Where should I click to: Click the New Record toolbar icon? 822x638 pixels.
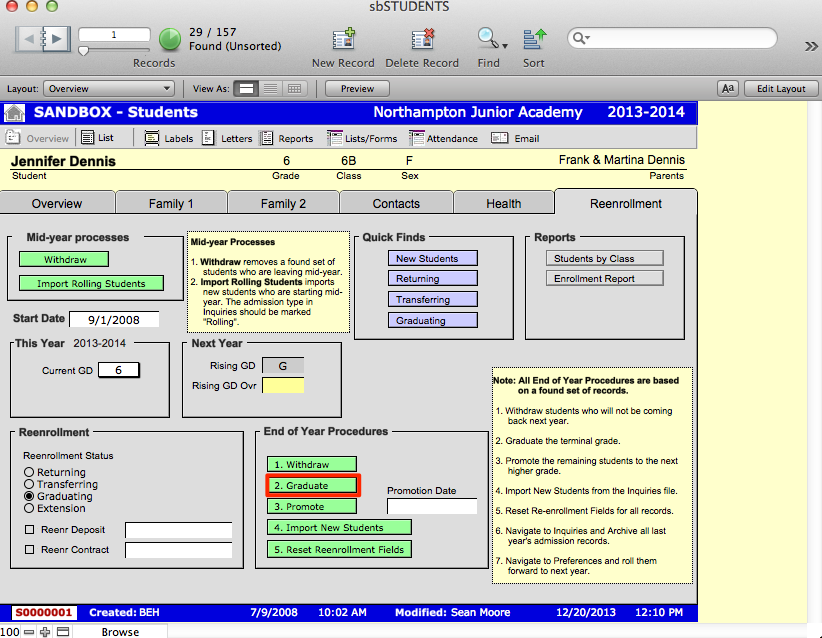click(x=343, y=40)
